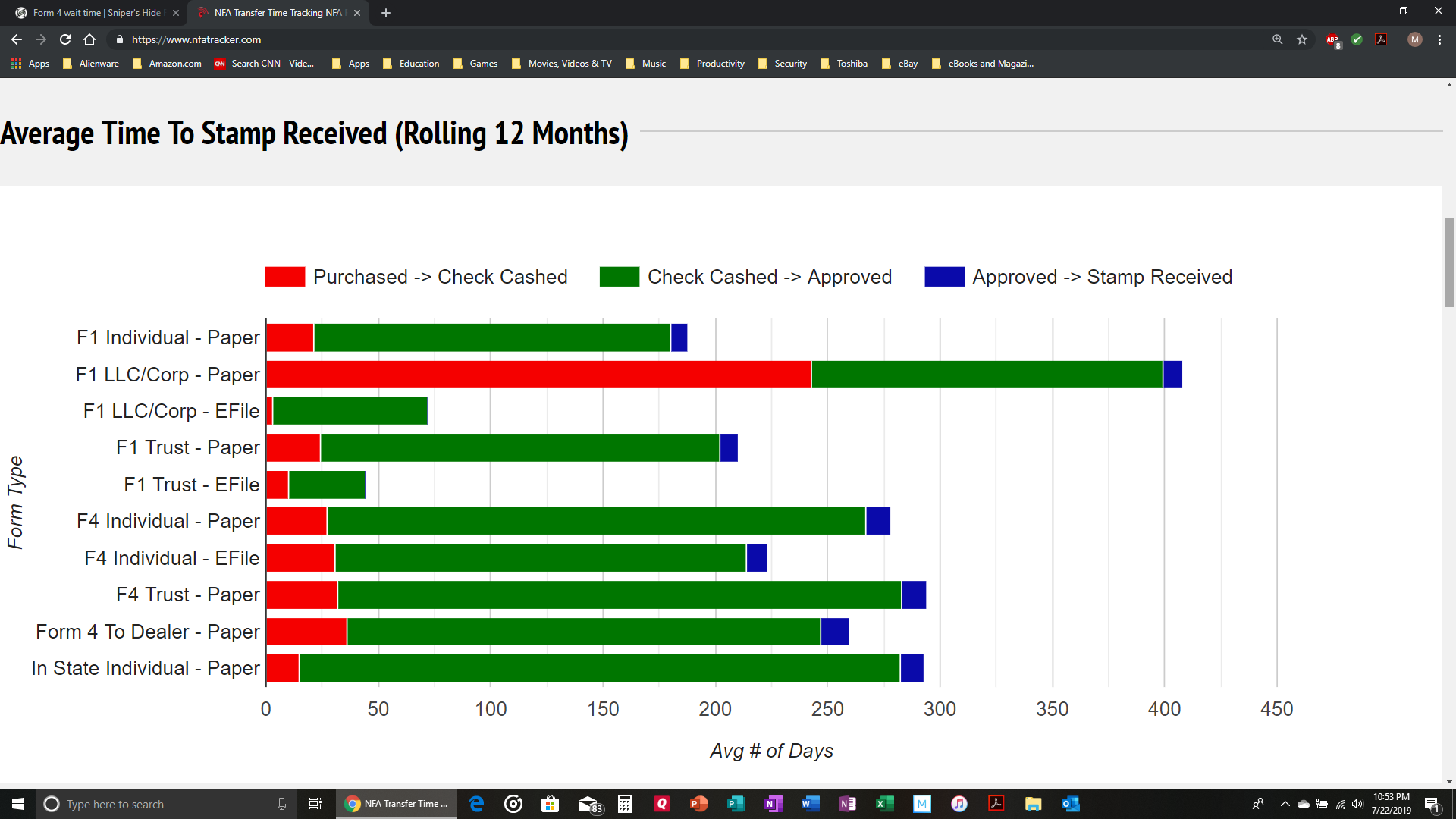Close the NFA Transfer Time Tracking tab
The height and width of the screenshot is (819, 1456).
pos(357,13)
